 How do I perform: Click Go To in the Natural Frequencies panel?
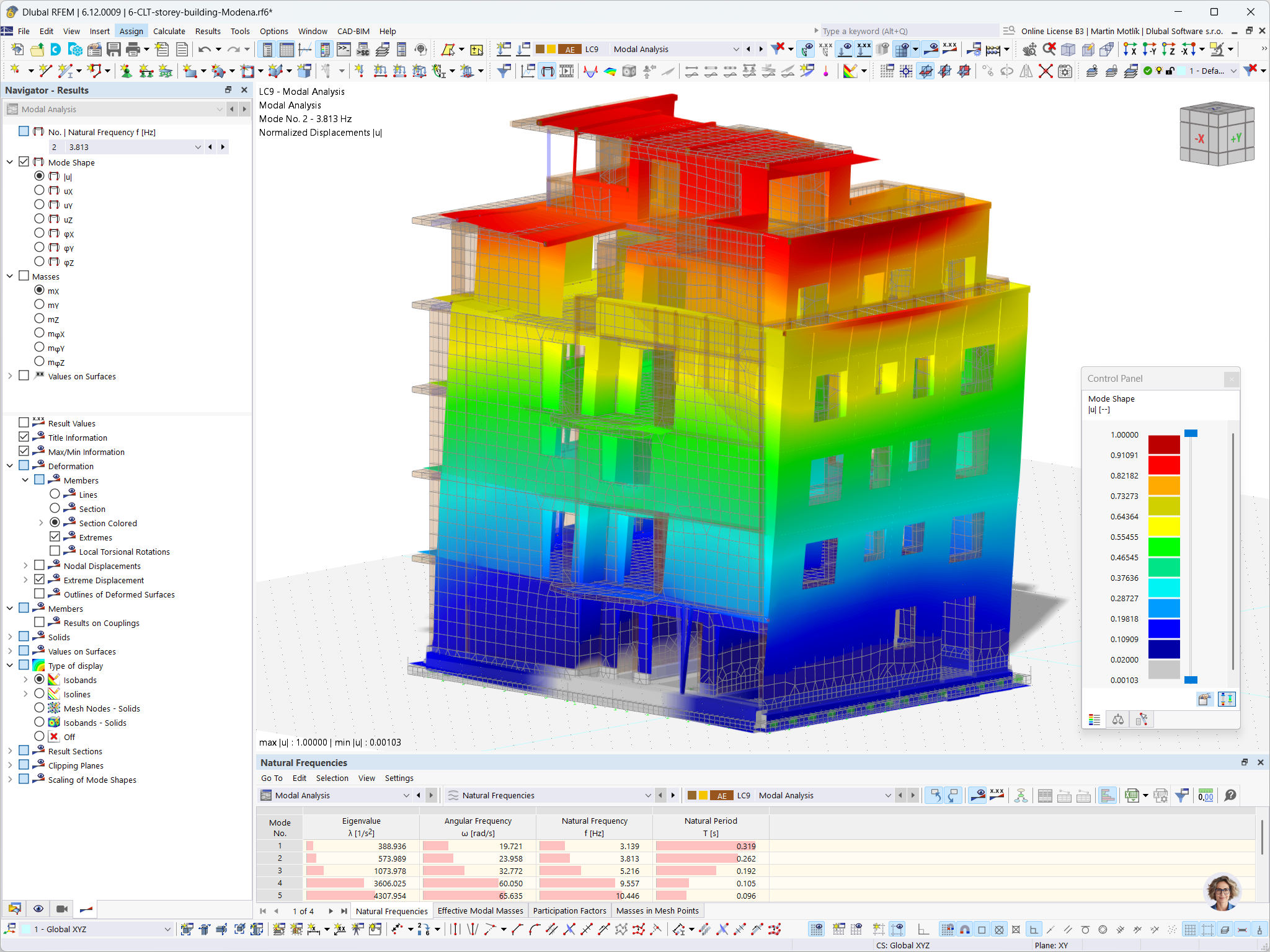click(272, 778)
